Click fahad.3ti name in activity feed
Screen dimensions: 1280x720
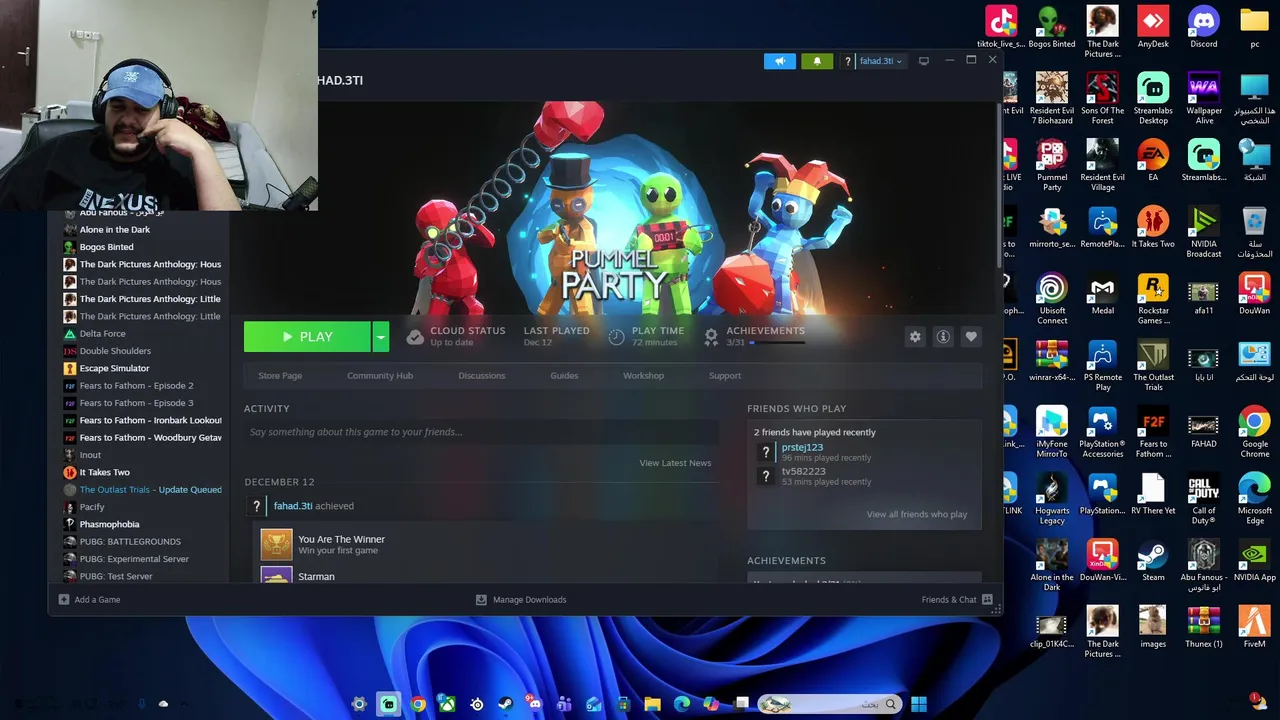293,506
